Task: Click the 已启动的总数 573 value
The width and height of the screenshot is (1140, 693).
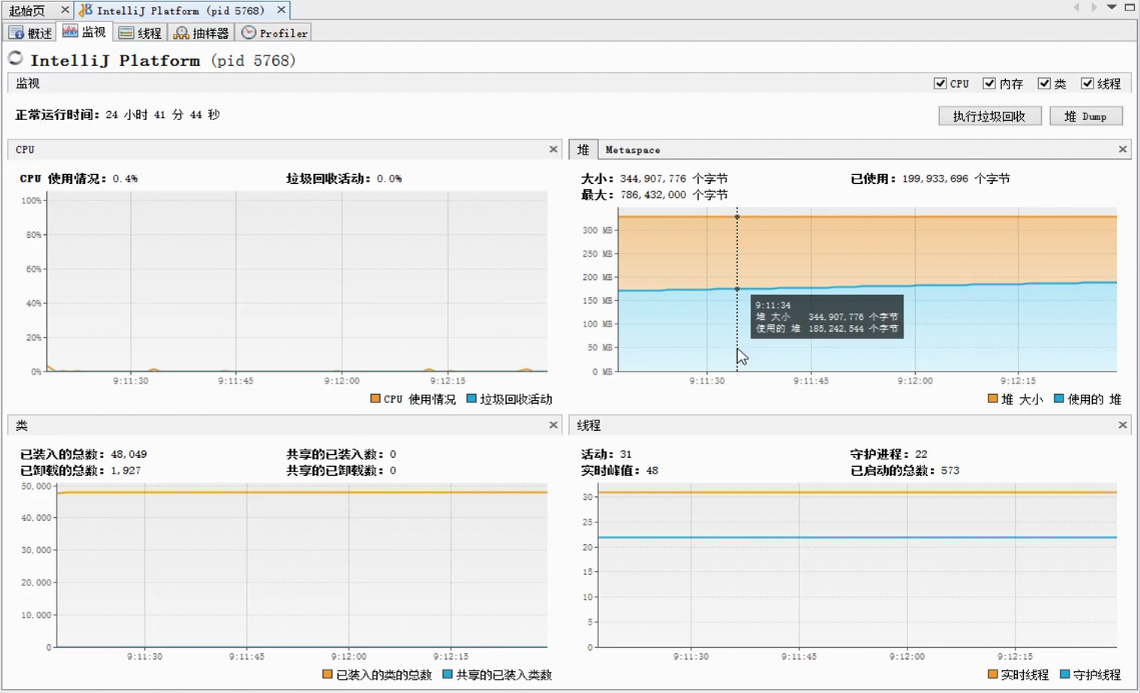Action: (950, 470)
